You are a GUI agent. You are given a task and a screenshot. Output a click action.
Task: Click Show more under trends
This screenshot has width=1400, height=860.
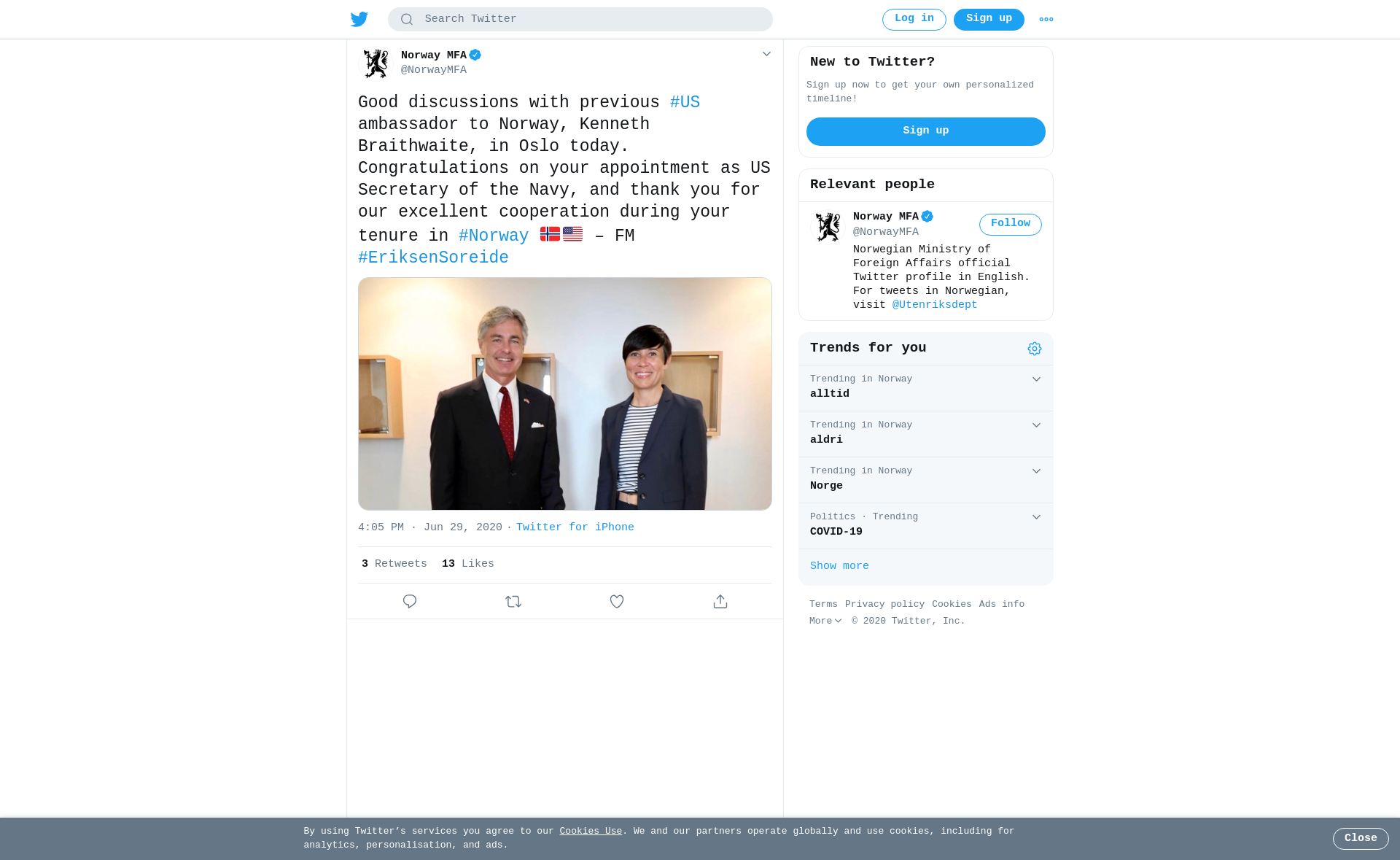pos(839,566)
